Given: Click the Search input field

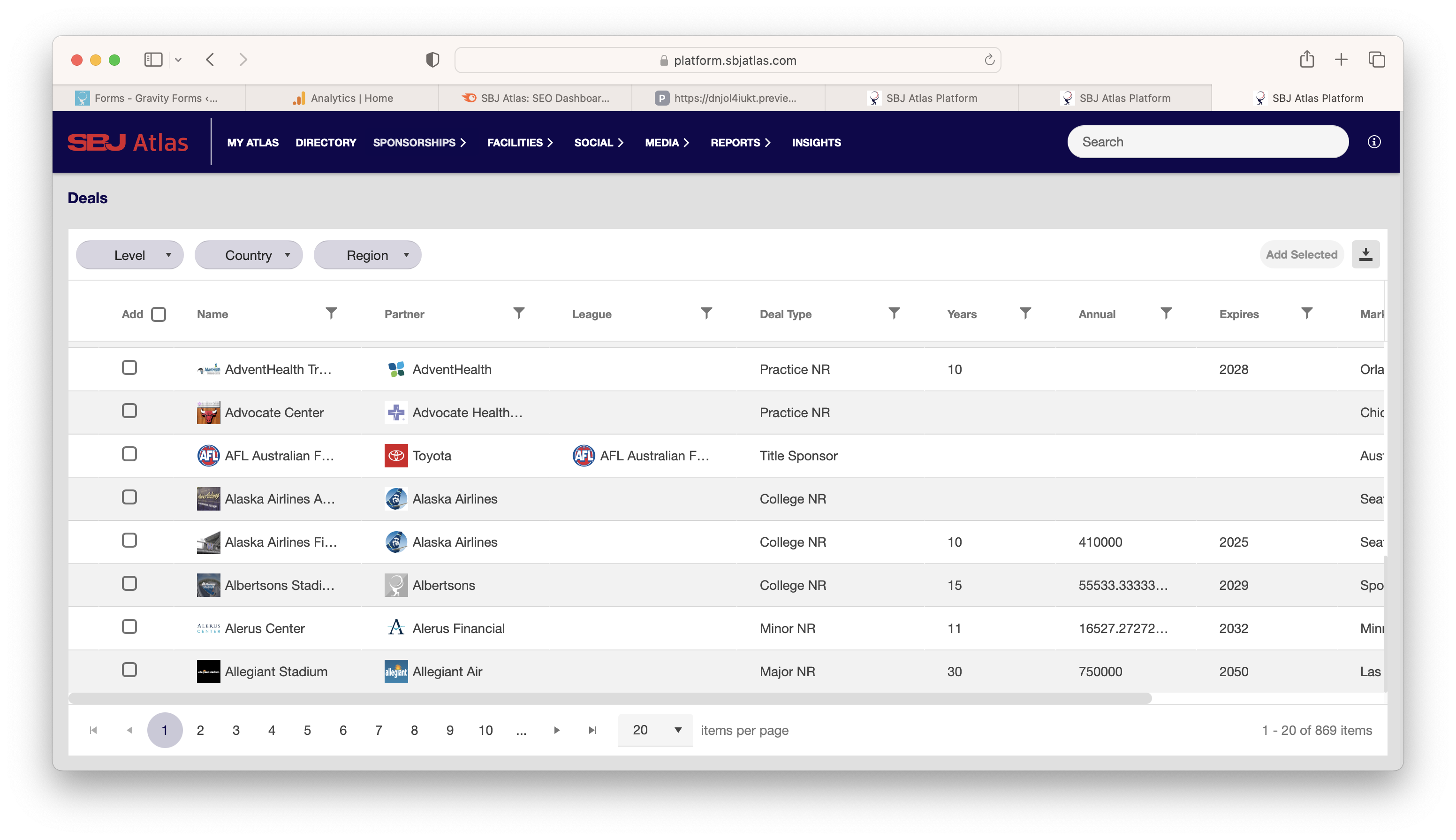Looking at the screenshot, I should point(1207,142).
